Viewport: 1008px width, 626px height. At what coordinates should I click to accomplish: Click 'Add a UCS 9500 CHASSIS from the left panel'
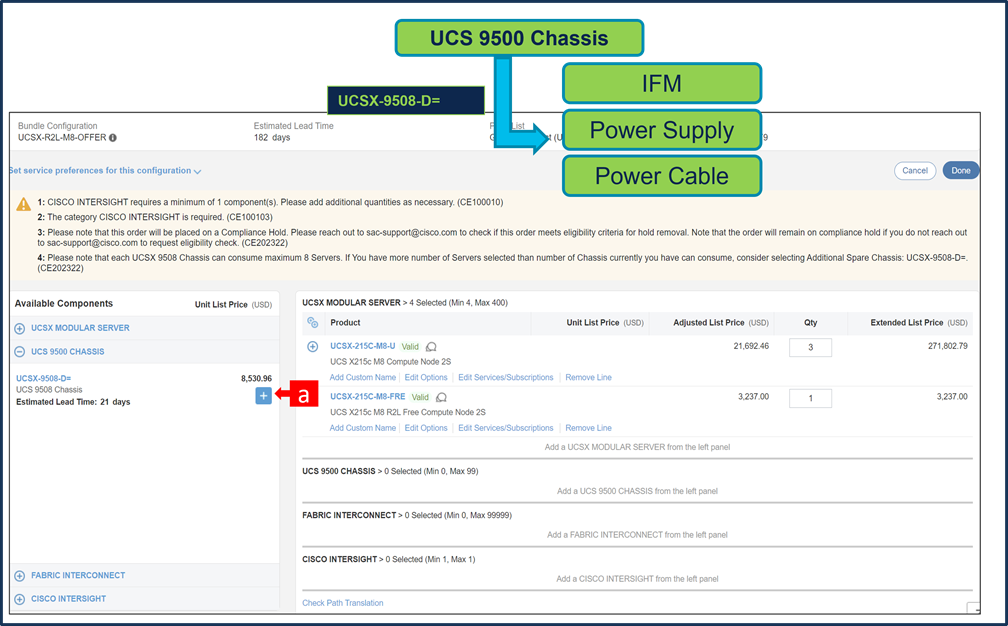click(x=637, y=491)
